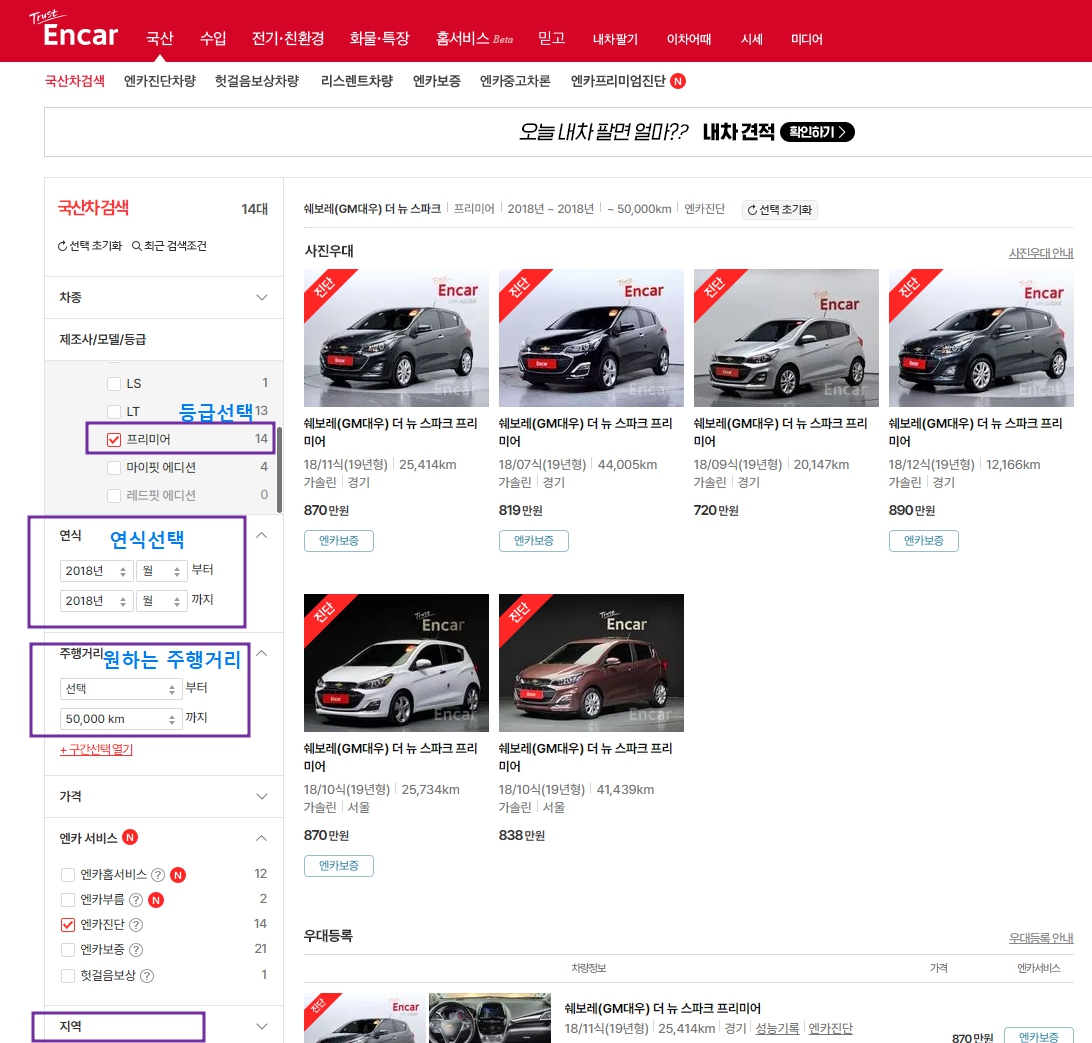Go to the 헛걸음보상차량 sub tab
The width and height of the screenshot is (1092, 1043).
pos(257,81)
